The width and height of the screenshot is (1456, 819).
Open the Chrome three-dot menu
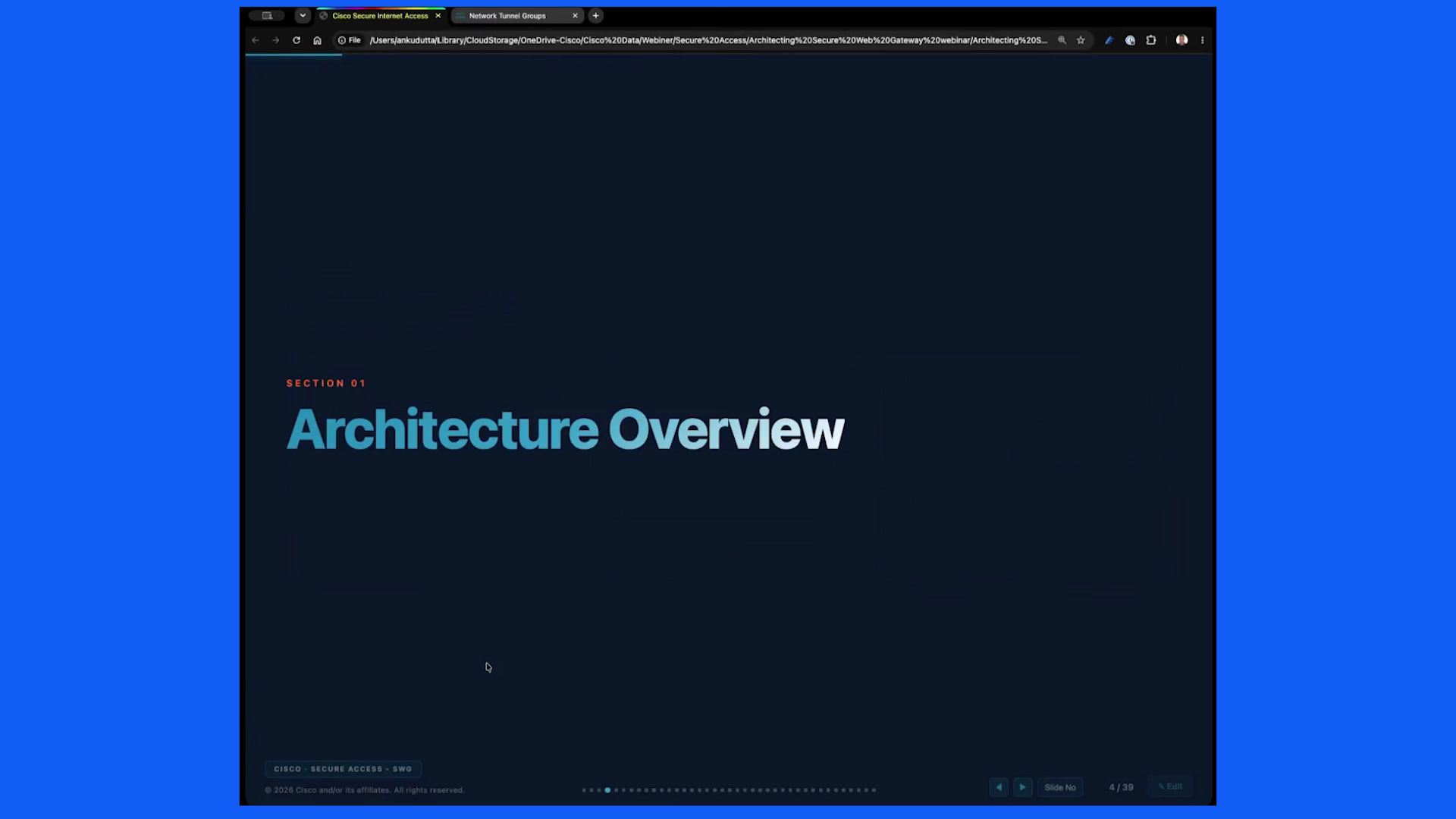[x=1202, y=40]
